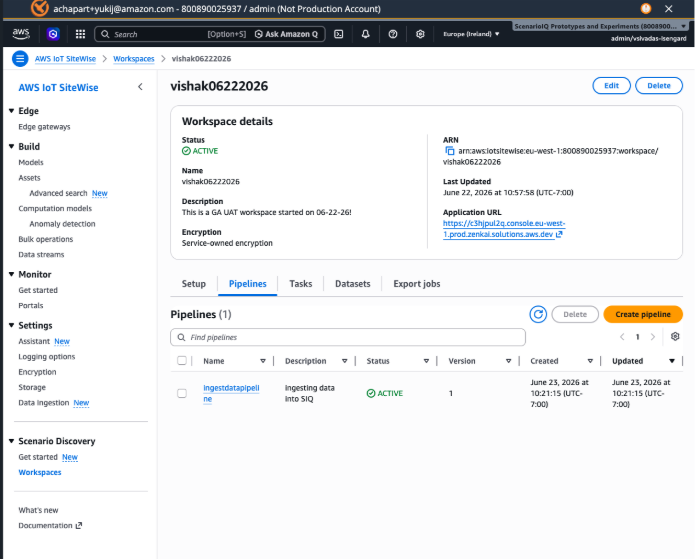The height and width of the screenshot is (559, 696).
Task: Open Models in sidebar
Action: point(31,163)
